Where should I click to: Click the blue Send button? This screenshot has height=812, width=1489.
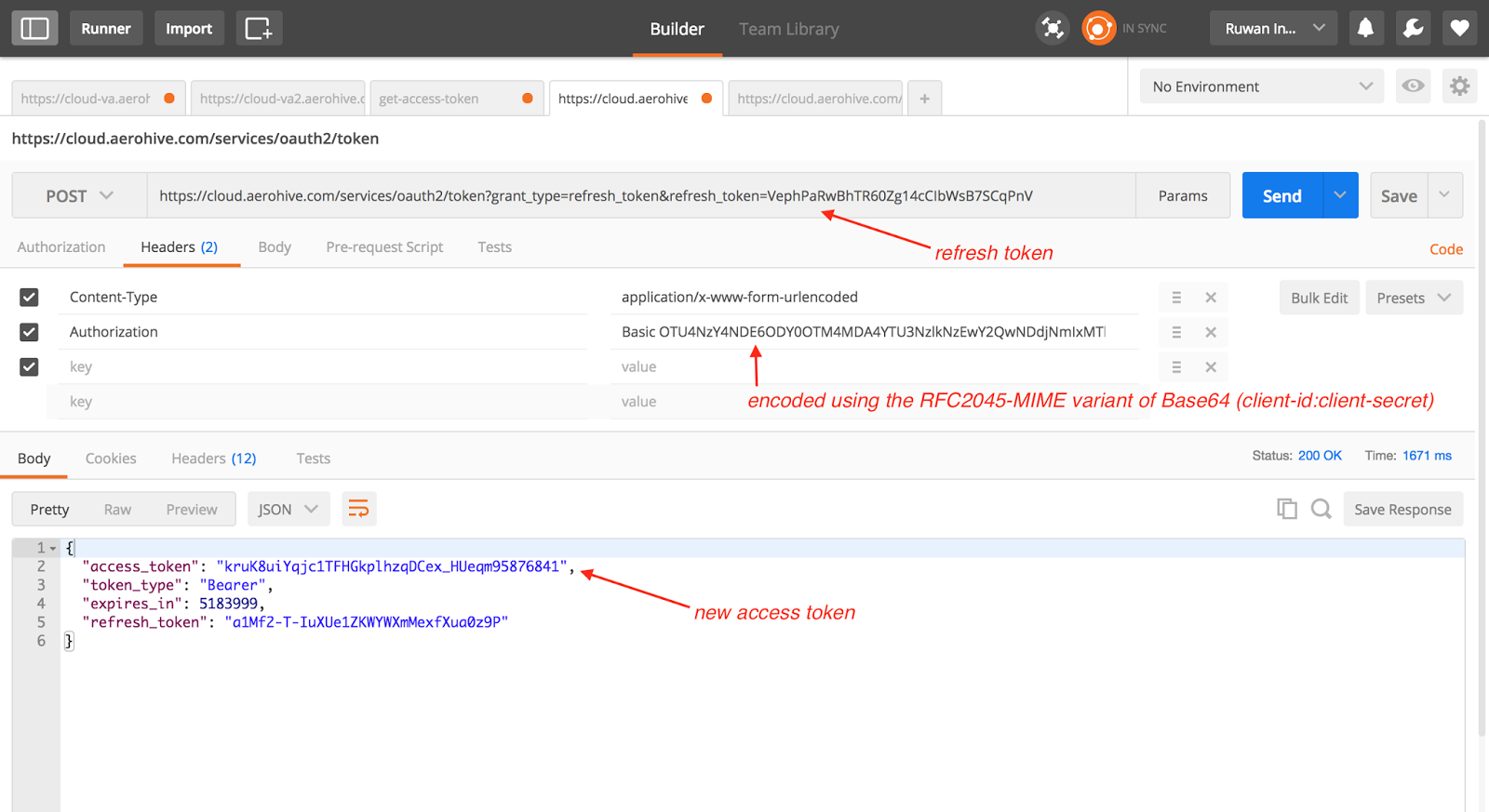click(x=1281, y=195)
